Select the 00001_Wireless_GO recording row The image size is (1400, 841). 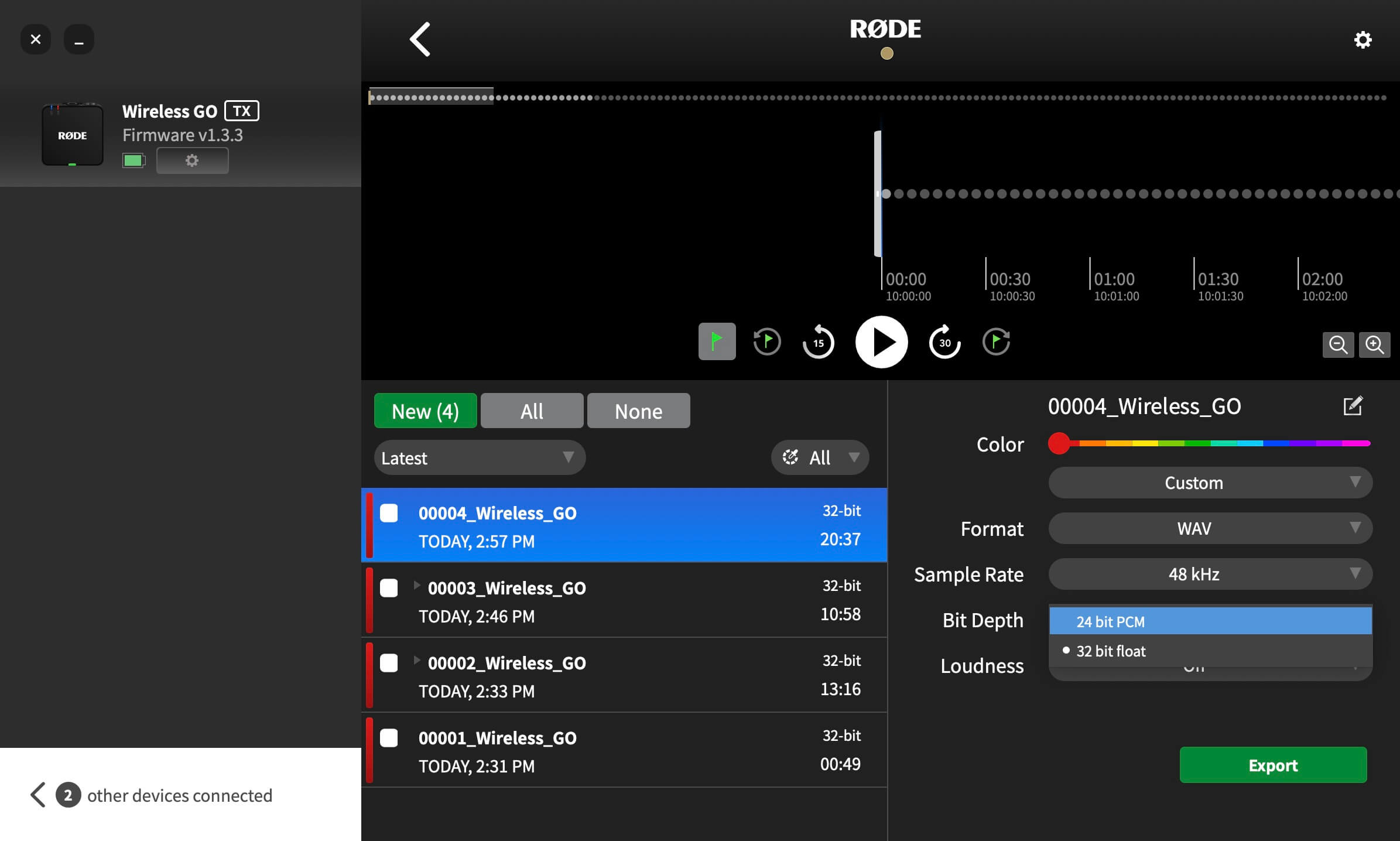coord(624,750)
